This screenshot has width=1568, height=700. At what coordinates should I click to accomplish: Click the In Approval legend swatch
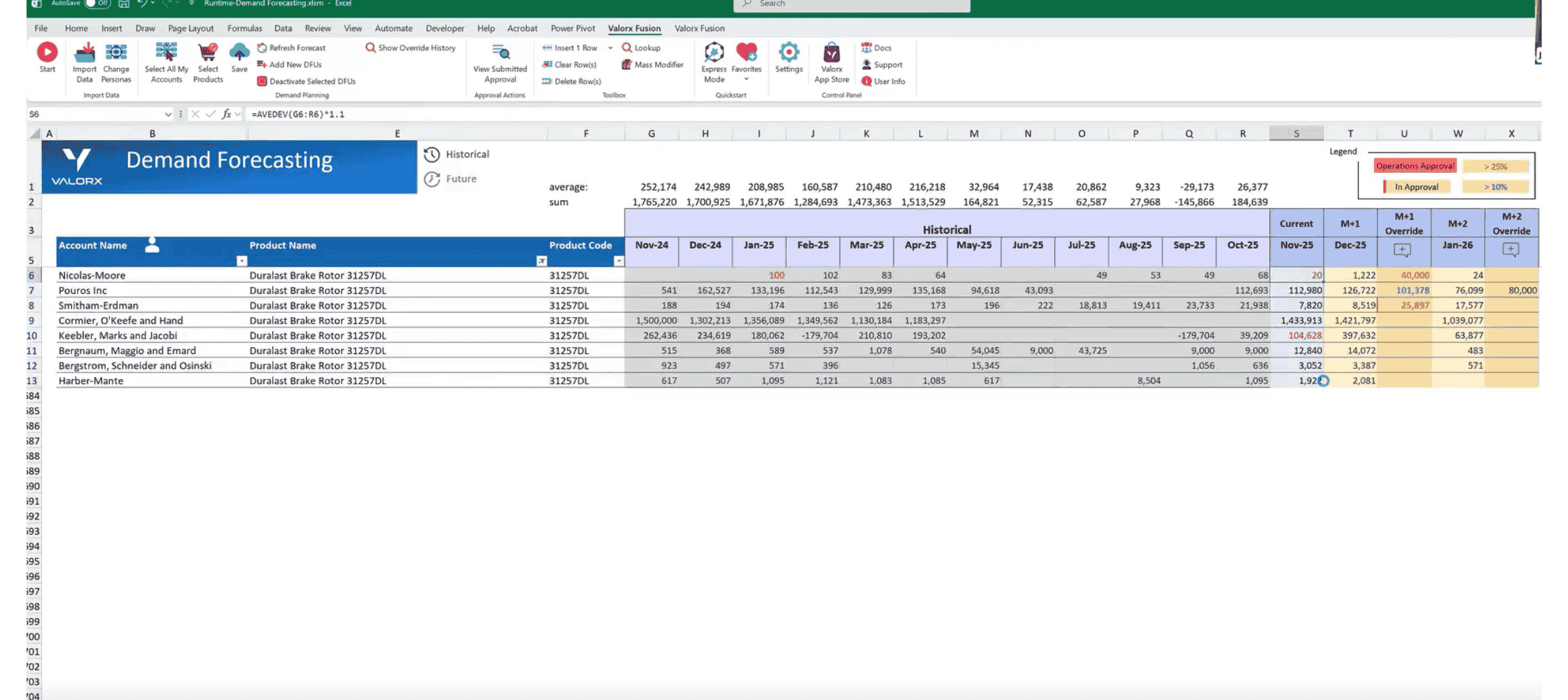[1416, 187]
